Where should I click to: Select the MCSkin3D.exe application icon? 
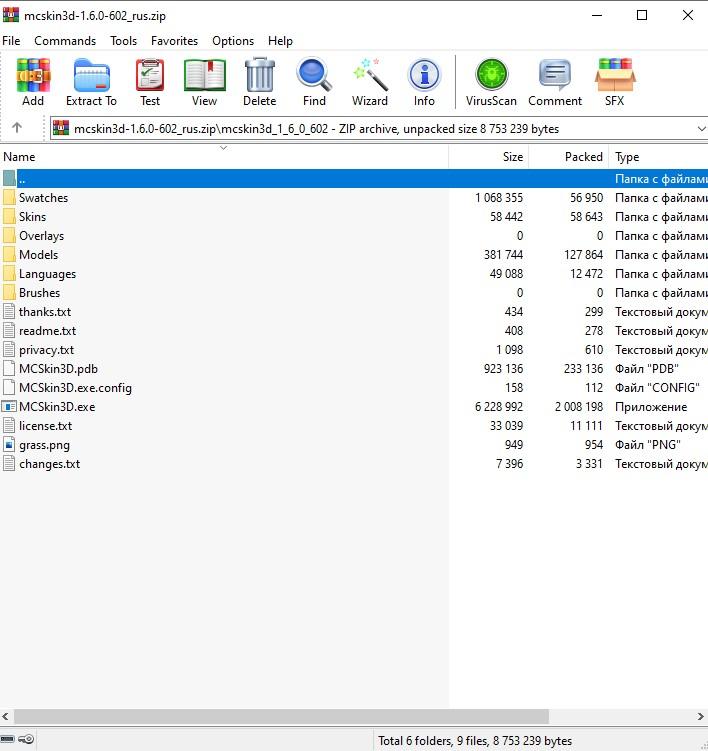tap(9, 407)
